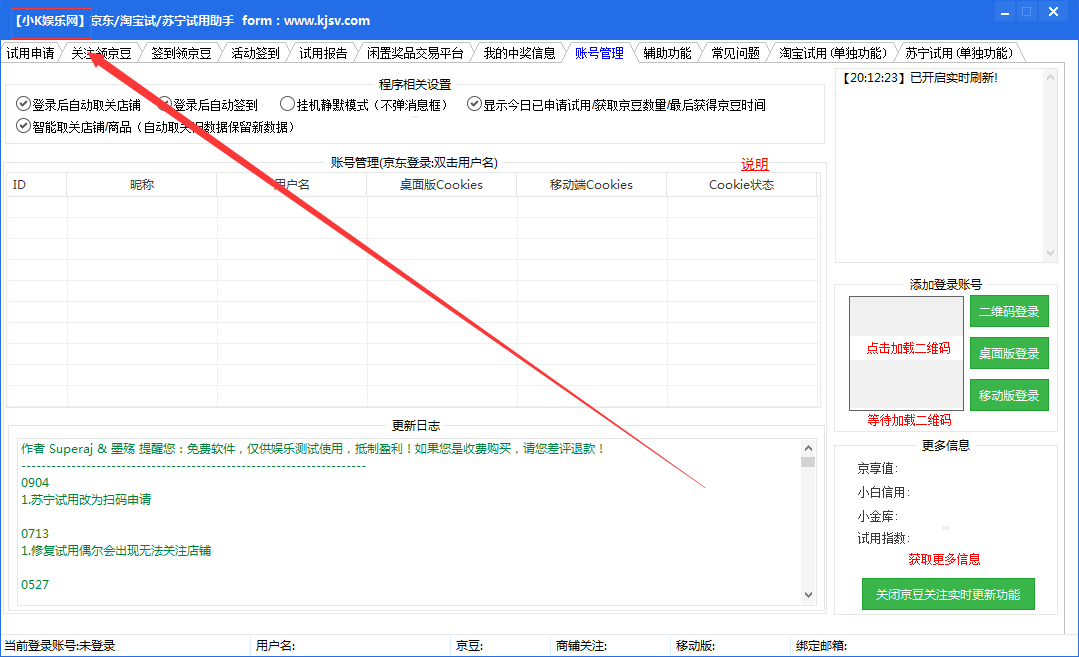Viewport: 1079px width, 657px height.
Task: Click the 桌面版Cookies column header
Action: tap(442, 184)
